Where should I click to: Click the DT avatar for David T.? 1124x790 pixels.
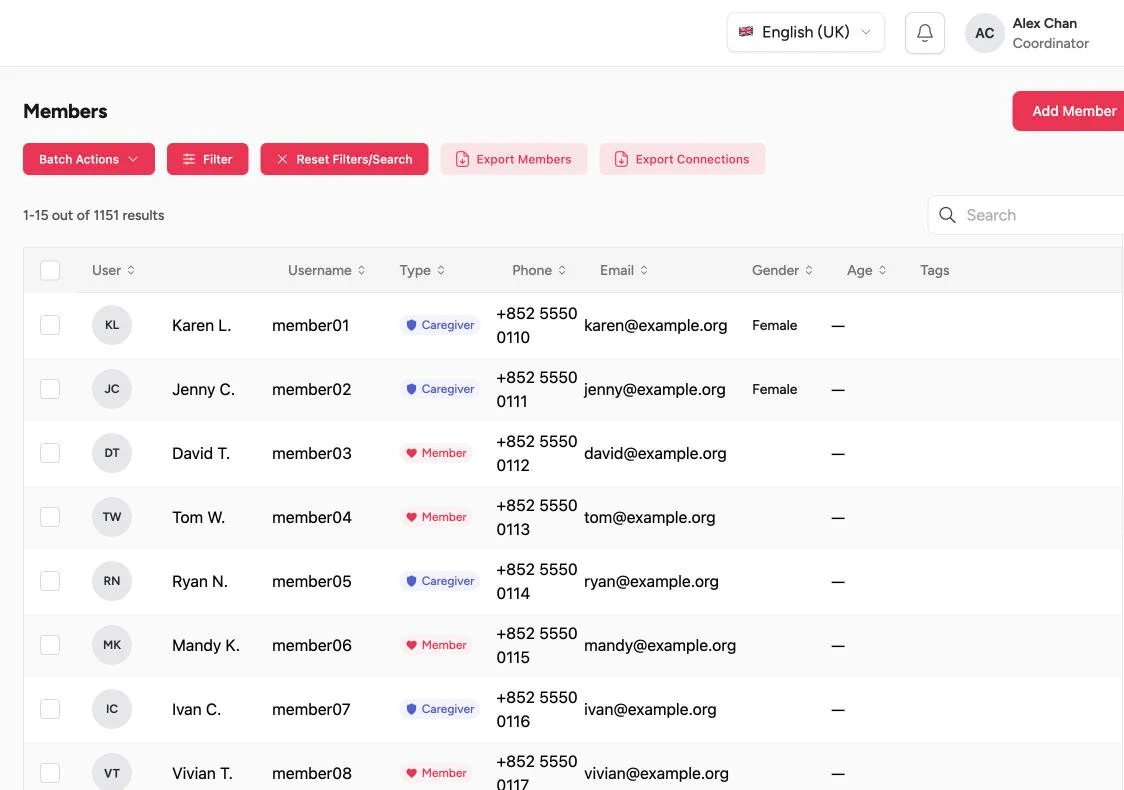[x=112, y=453]
